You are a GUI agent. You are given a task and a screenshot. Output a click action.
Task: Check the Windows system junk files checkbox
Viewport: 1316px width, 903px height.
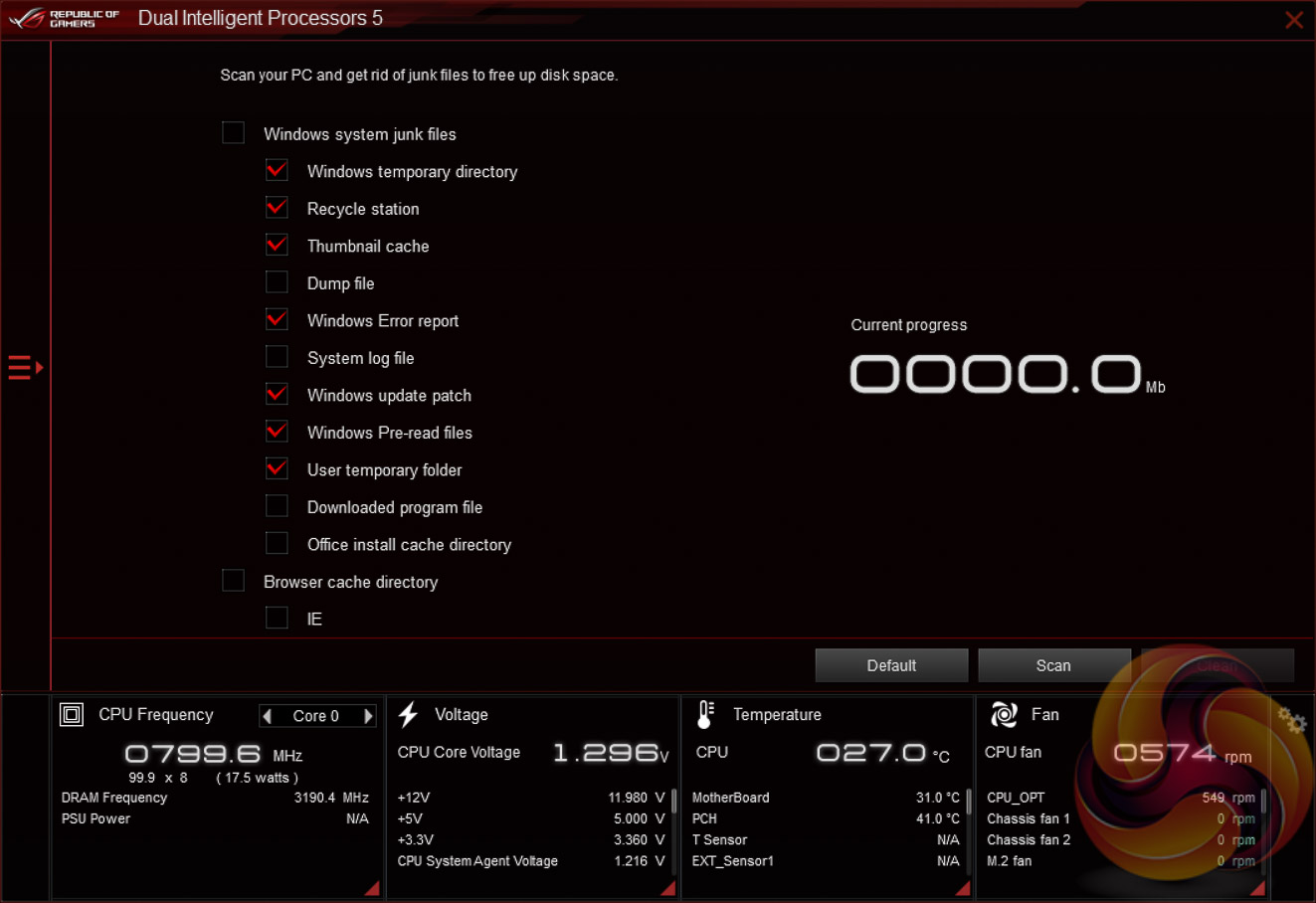[x=234, y=133]
